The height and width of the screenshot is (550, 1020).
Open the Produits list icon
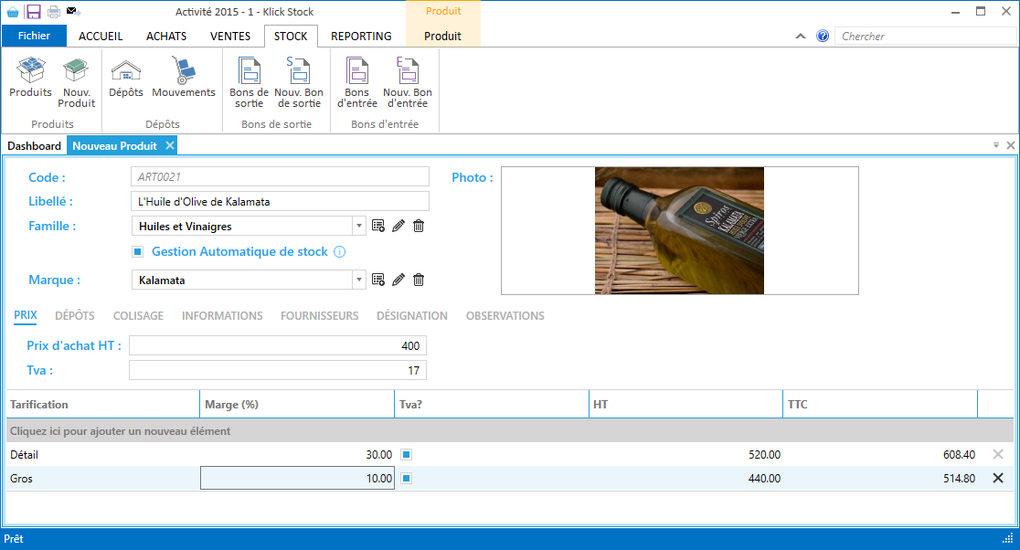pyautogui.click(x=31, y=77)
